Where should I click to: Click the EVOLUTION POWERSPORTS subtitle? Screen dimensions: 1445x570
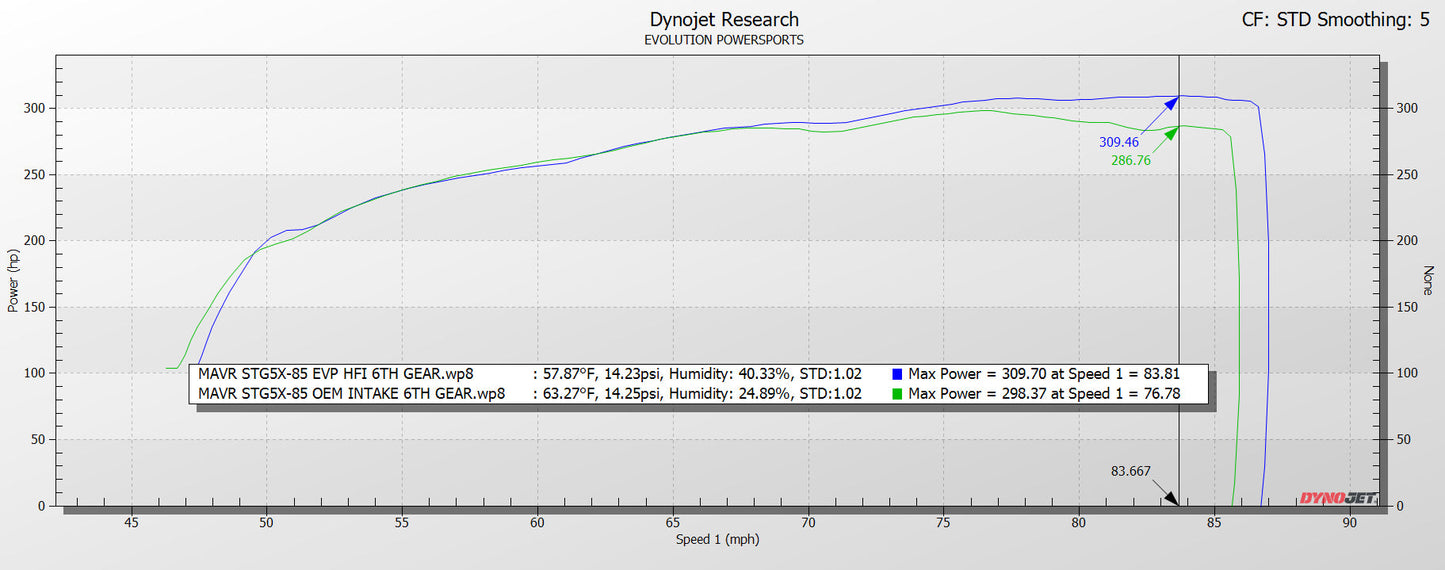tap(724, 40)
